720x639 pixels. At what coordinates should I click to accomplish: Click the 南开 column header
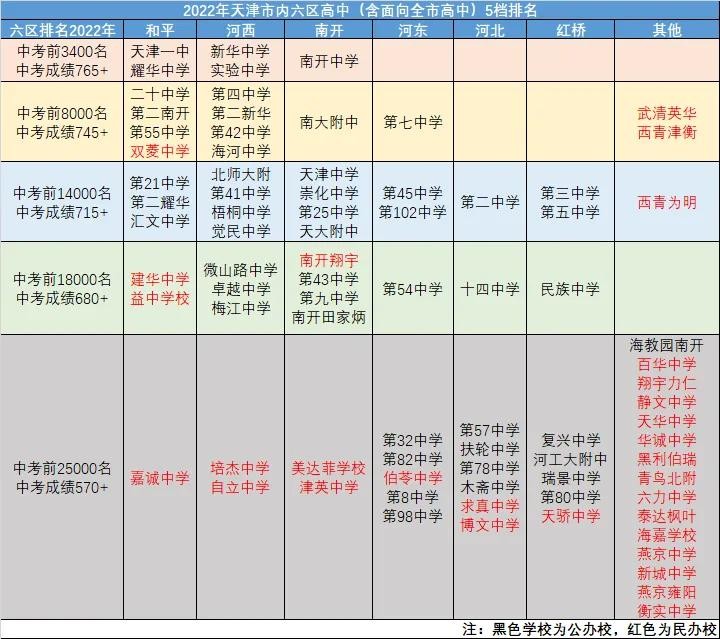coord(328,30)
